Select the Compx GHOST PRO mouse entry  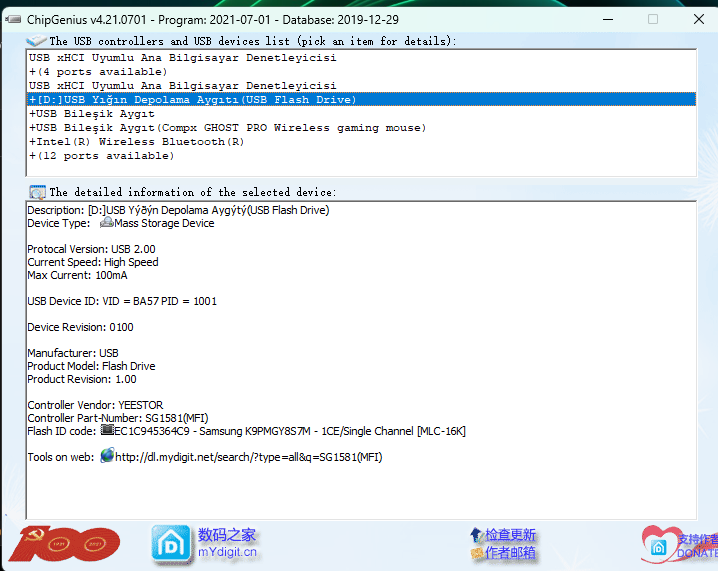[x=361, y=128]
